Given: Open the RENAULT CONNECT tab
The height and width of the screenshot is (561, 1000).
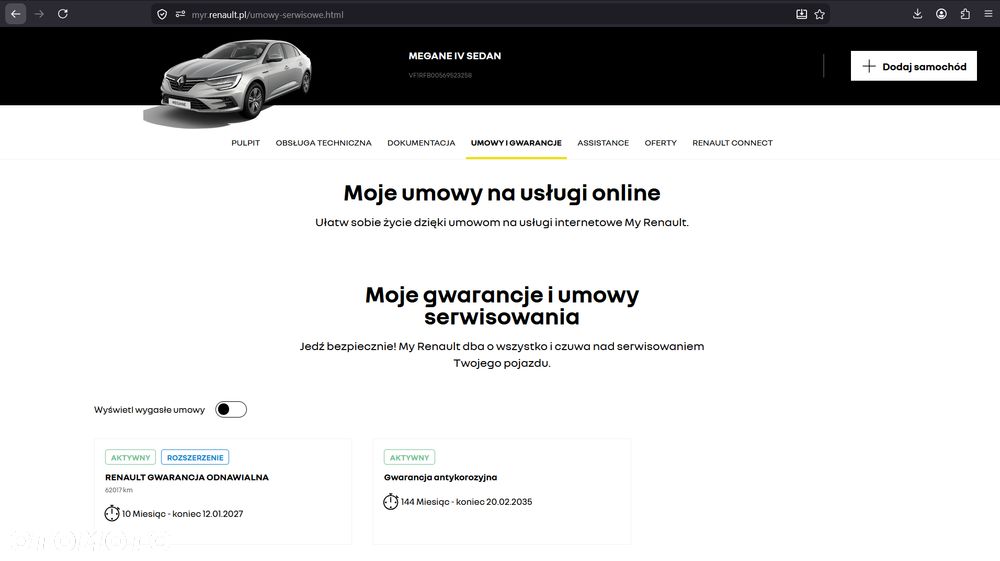Looking at the screenshot, I should (732, 143).
